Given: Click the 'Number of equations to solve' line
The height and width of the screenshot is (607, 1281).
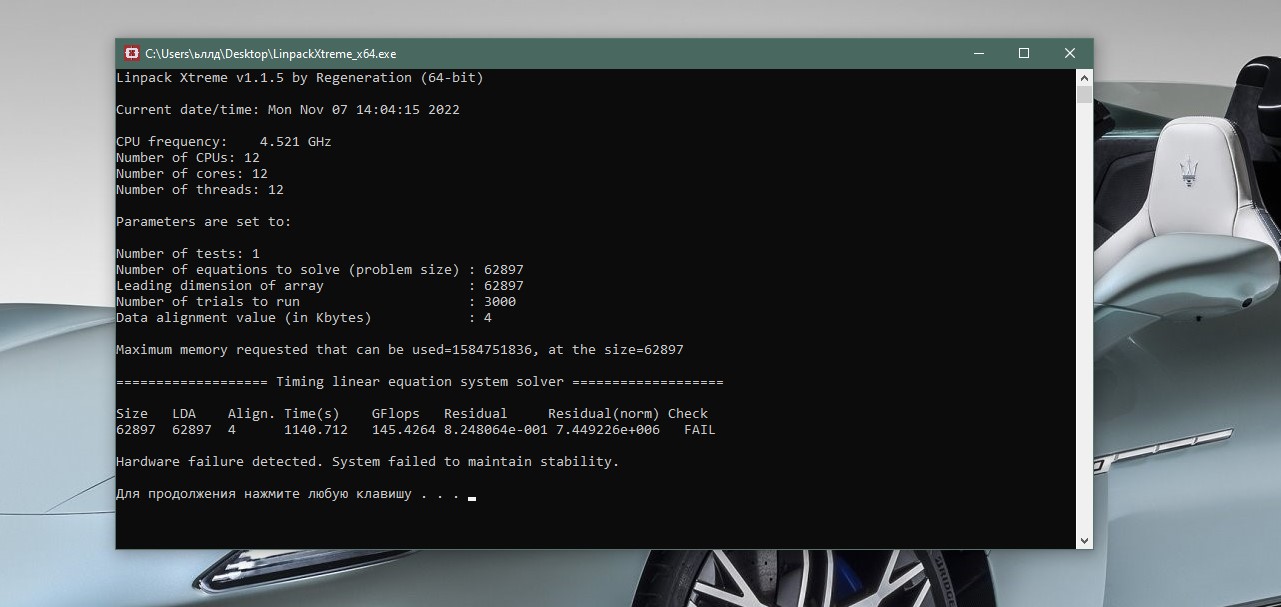Looking at the screenshot, I should [320, 270].
